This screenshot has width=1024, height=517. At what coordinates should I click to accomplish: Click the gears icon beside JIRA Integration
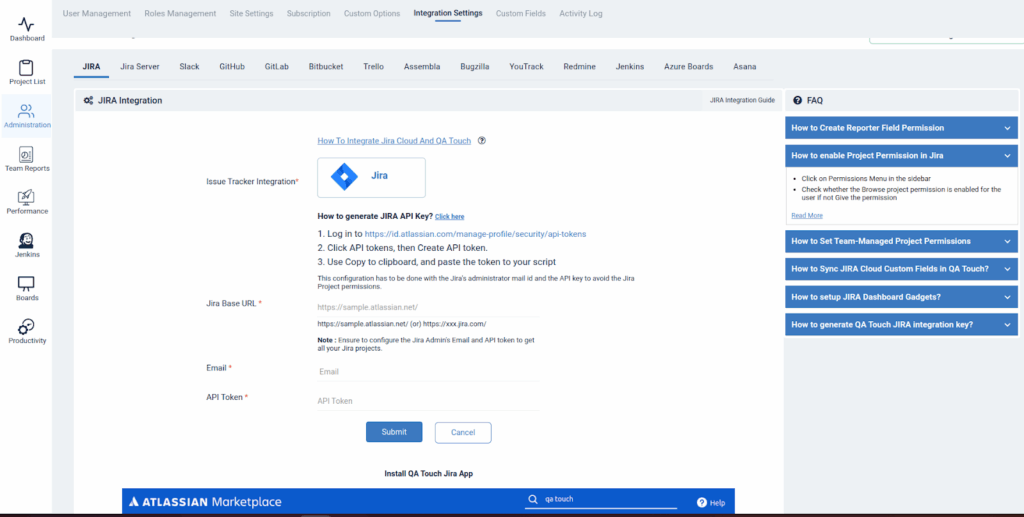88,101
